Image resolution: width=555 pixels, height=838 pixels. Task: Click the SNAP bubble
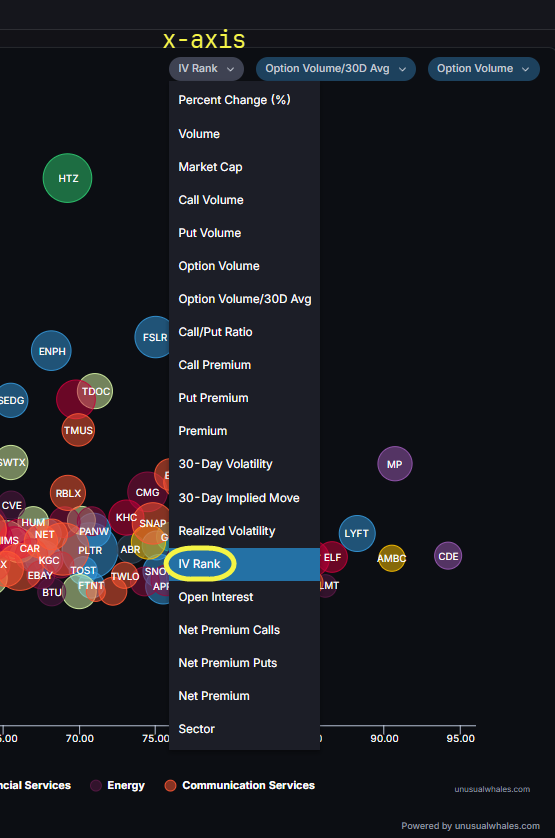(152, 523)
